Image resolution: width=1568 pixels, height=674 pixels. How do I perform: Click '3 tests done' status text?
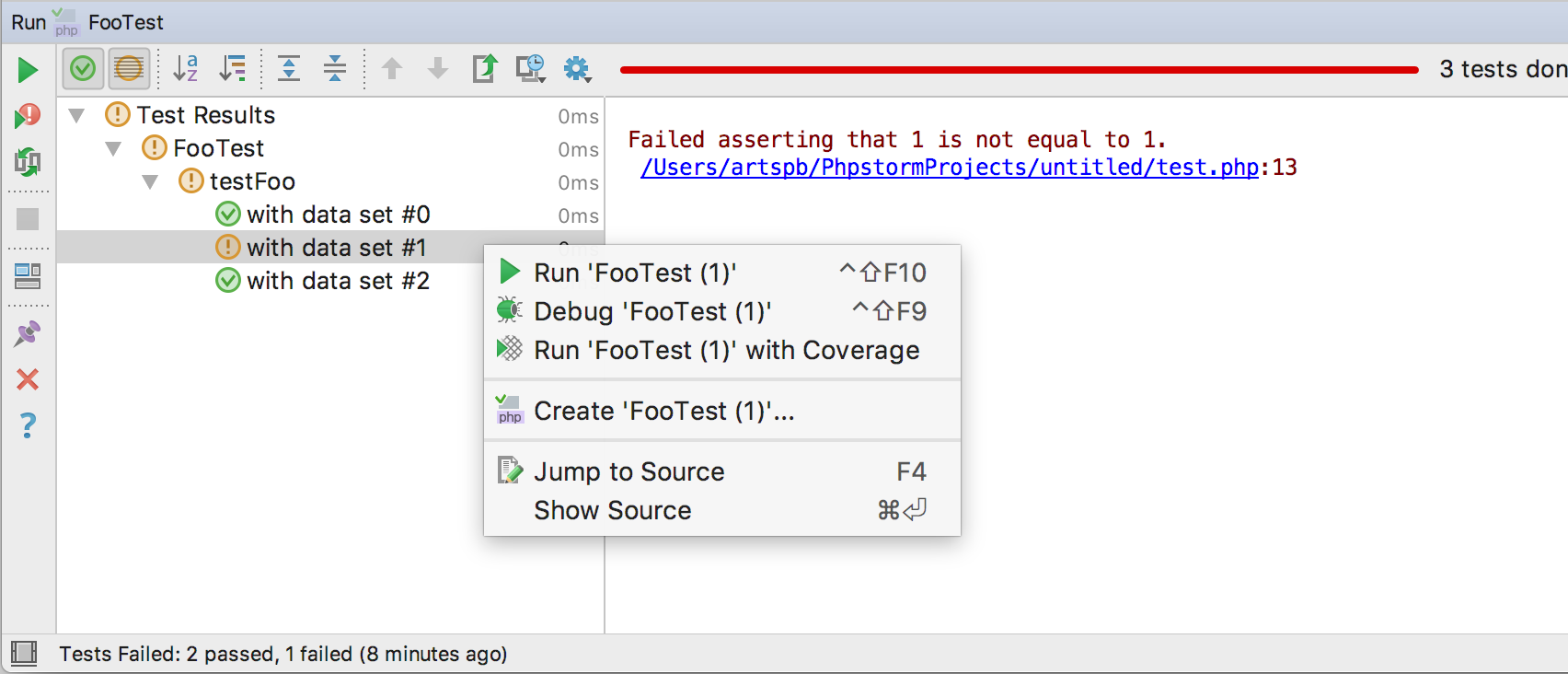tap(1504, 69)
